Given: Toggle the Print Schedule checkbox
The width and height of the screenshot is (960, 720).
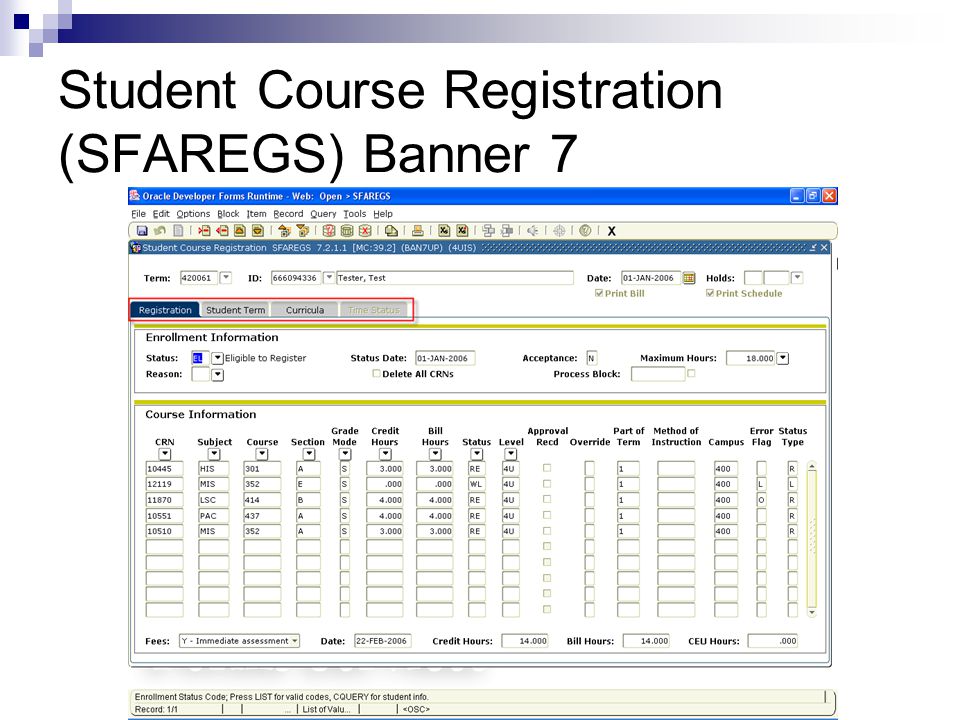Looking at the screenshot, I should tap(710, 293).
